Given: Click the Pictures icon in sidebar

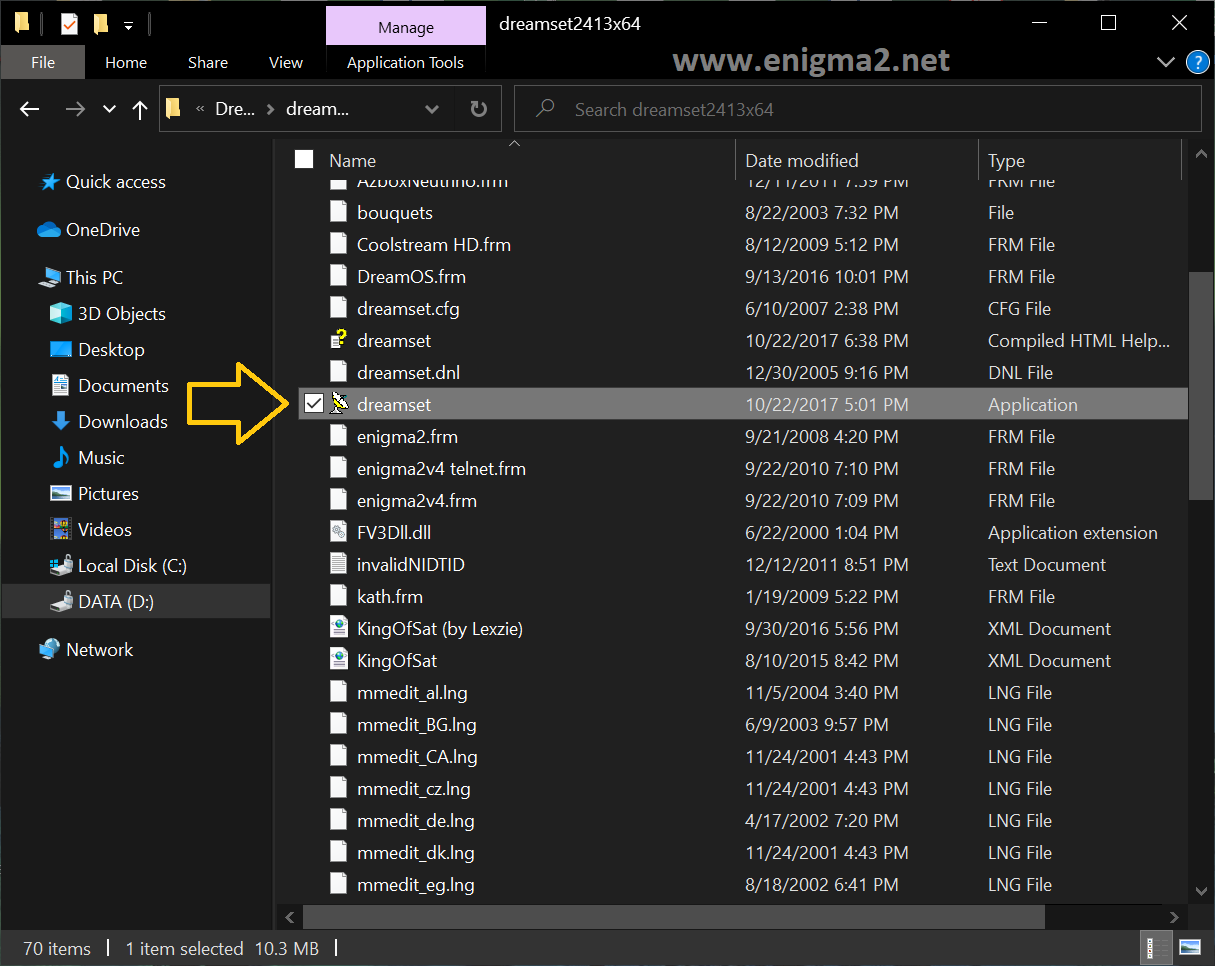Looking at the screenshot, I should pos(61,494).
